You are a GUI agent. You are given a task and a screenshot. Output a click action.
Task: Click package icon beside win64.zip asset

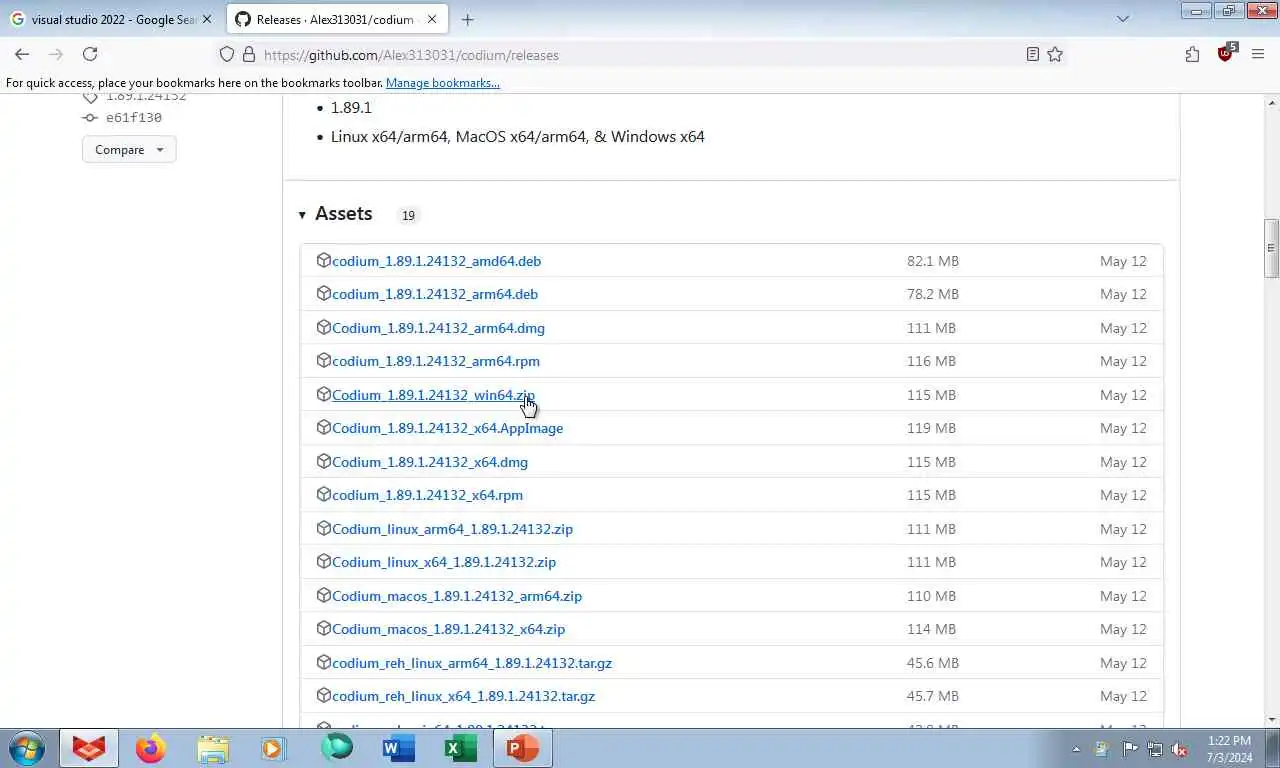(323, 394)
